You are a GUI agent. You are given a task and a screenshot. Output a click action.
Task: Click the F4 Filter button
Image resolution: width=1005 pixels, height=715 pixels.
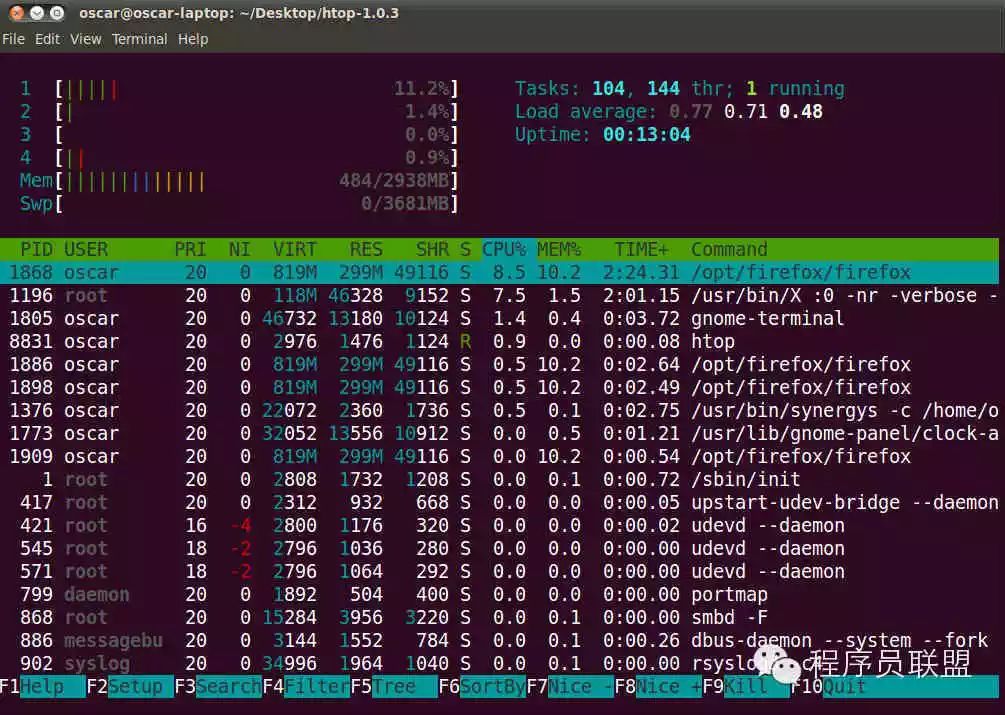(306, 687)
